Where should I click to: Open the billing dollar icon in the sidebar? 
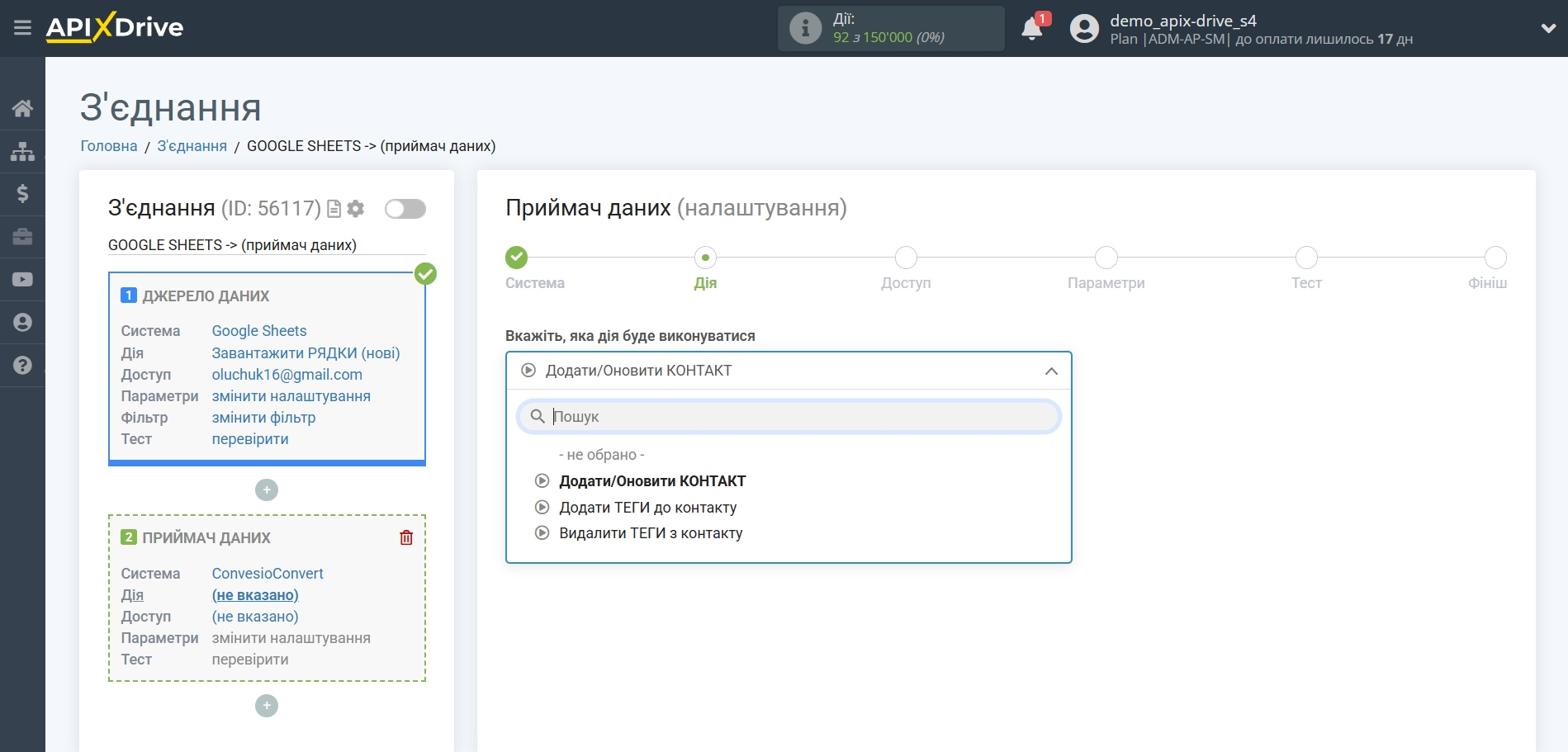tap(22, 194)
